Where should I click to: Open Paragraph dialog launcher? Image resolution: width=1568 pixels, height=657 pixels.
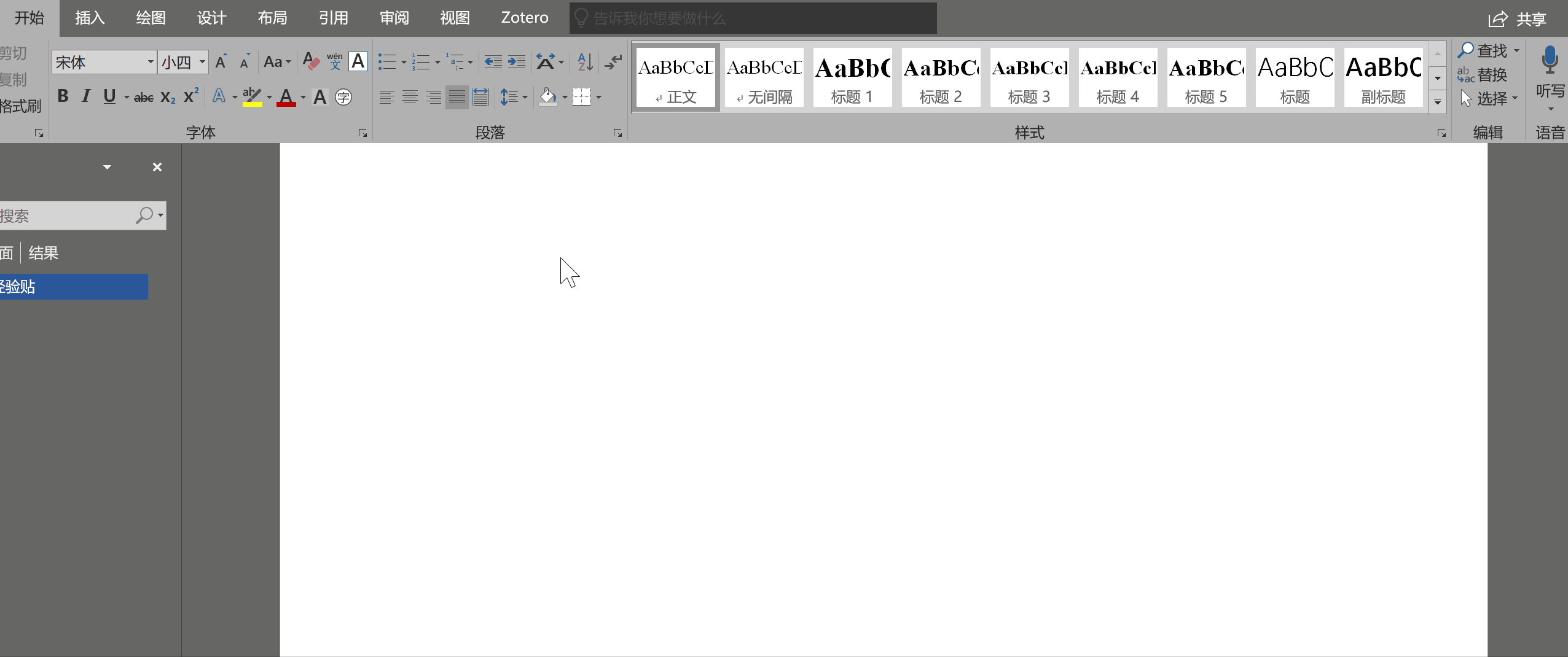[x=617, y=133]
